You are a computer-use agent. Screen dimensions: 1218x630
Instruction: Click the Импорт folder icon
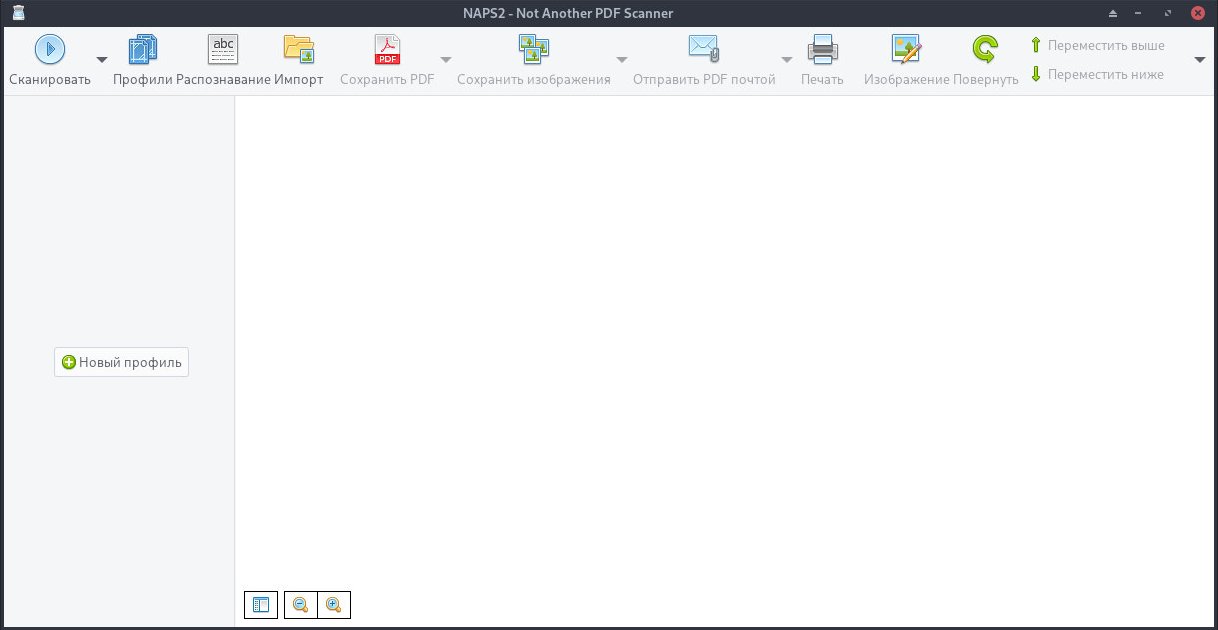click(x=299, y=49)
